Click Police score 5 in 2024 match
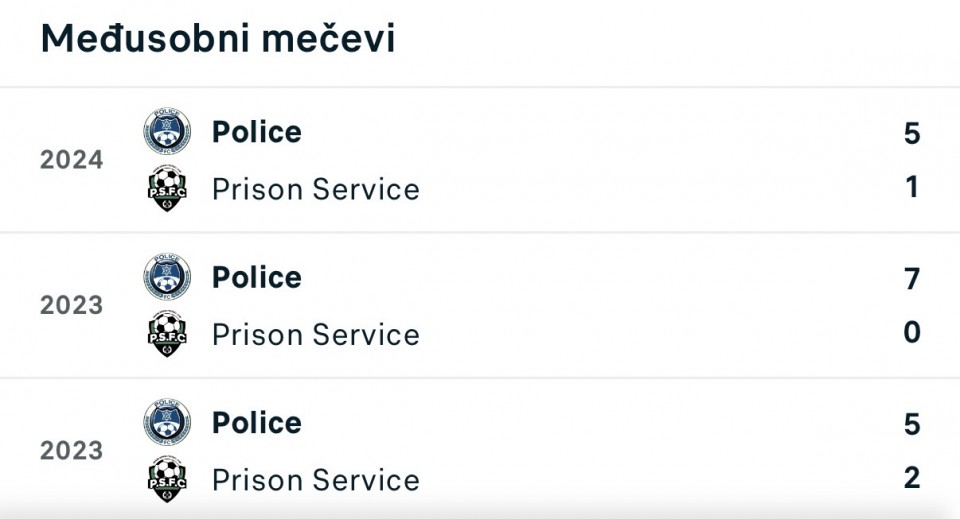This screenshot has height=519, width=960. coord(911,133)
